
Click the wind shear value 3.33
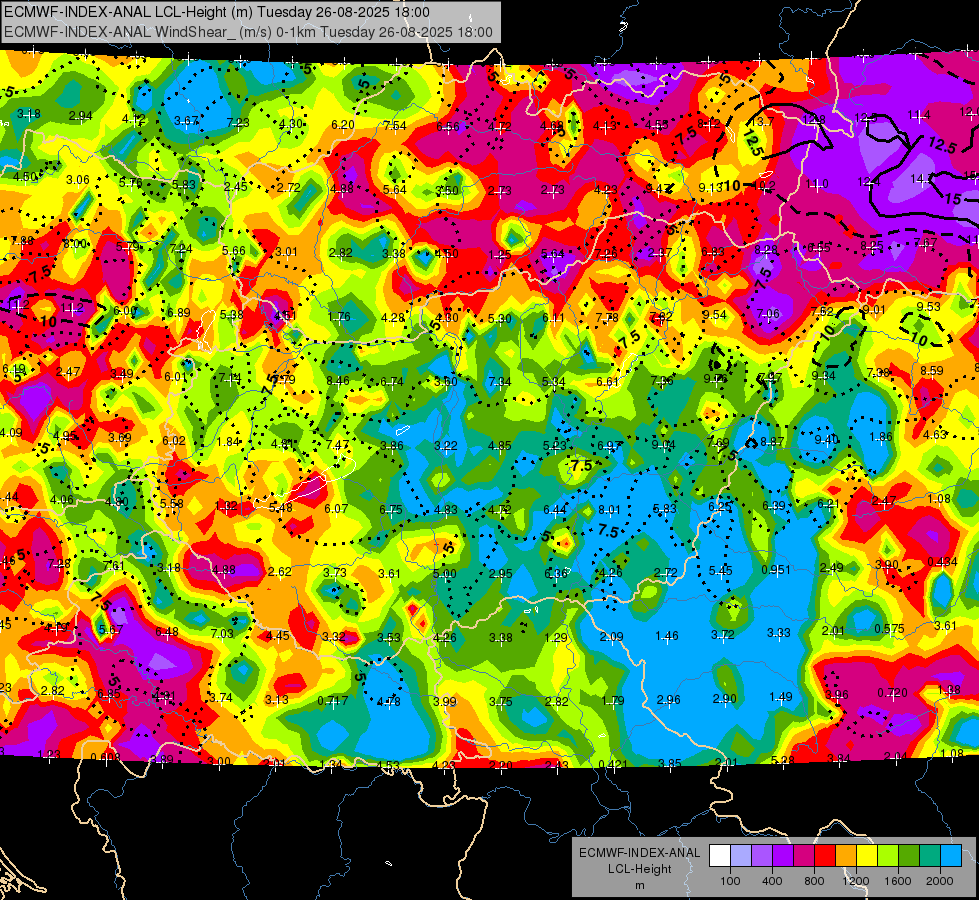pyautogui.click(x=779, y=633)
